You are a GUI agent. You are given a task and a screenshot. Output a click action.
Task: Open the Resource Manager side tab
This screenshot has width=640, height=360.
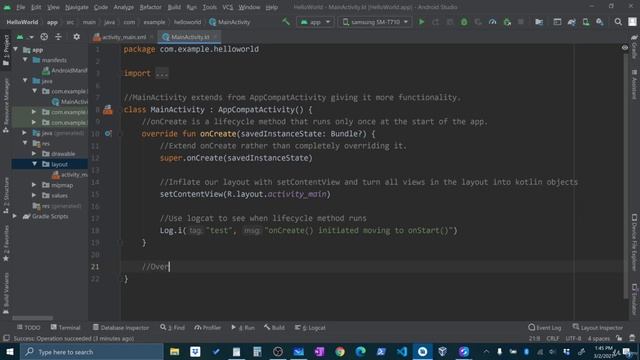pos(6,105)
